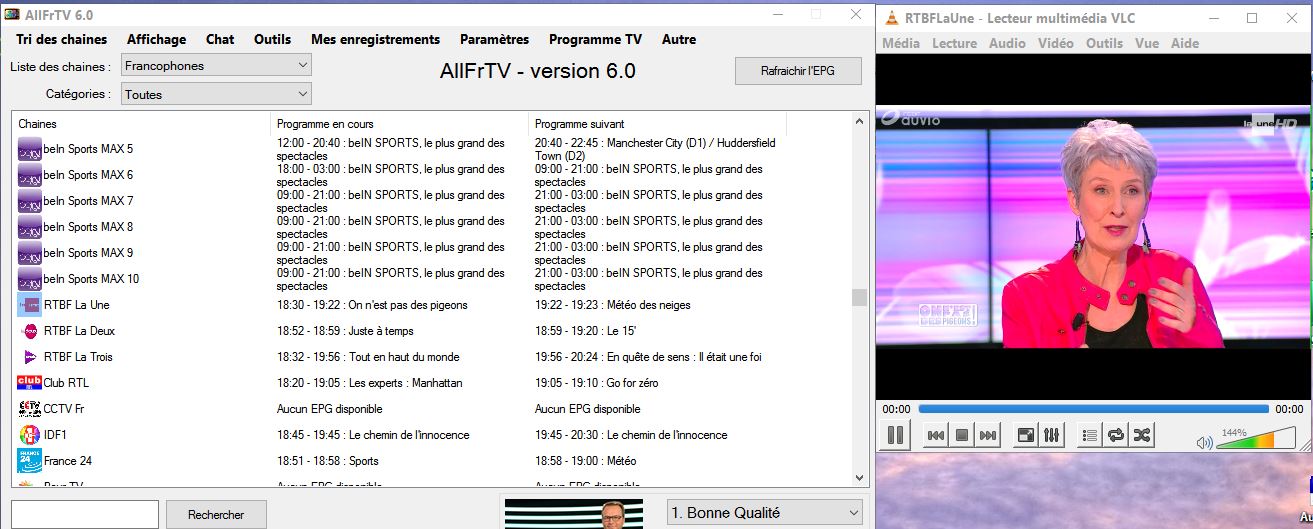This screenshot has width=1313, height=529.
Task: Select the beIn Sports MAX 5 channel logo
Action: (x=29, y=149)
